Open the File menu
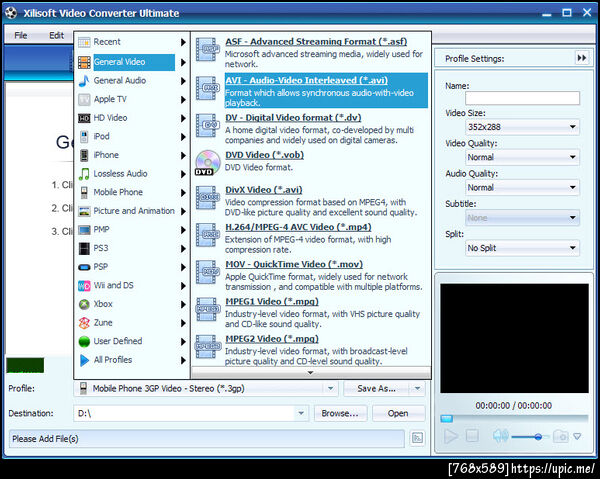This screenshot has height=479, width=600. coord(21,36)
